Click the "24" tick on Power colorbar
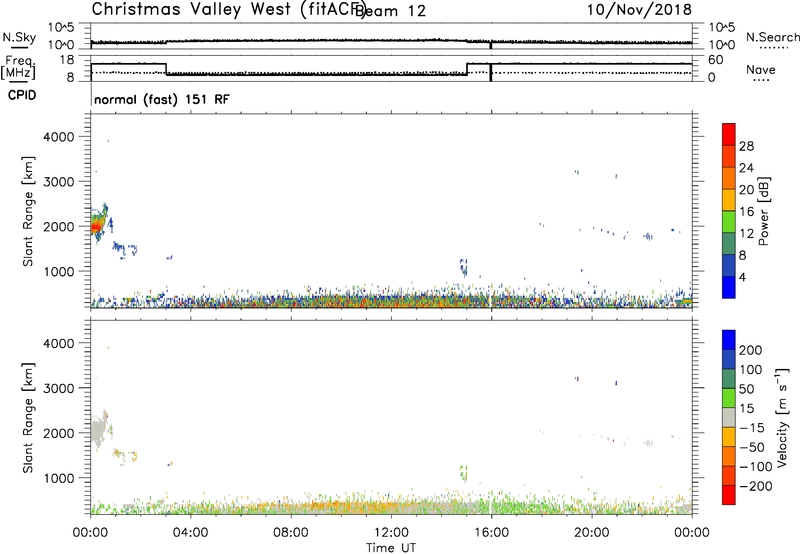Image resolution: width=800 pixels, height=554 pixels. [x=746, y=168]
